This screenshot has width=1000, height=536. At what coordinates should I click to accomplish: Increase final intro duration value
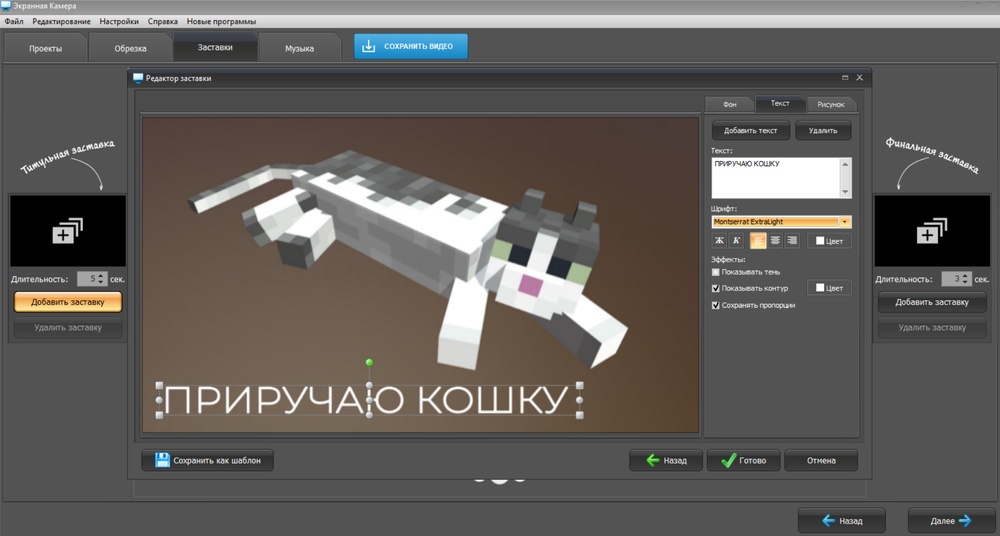[x=965, y=276]
